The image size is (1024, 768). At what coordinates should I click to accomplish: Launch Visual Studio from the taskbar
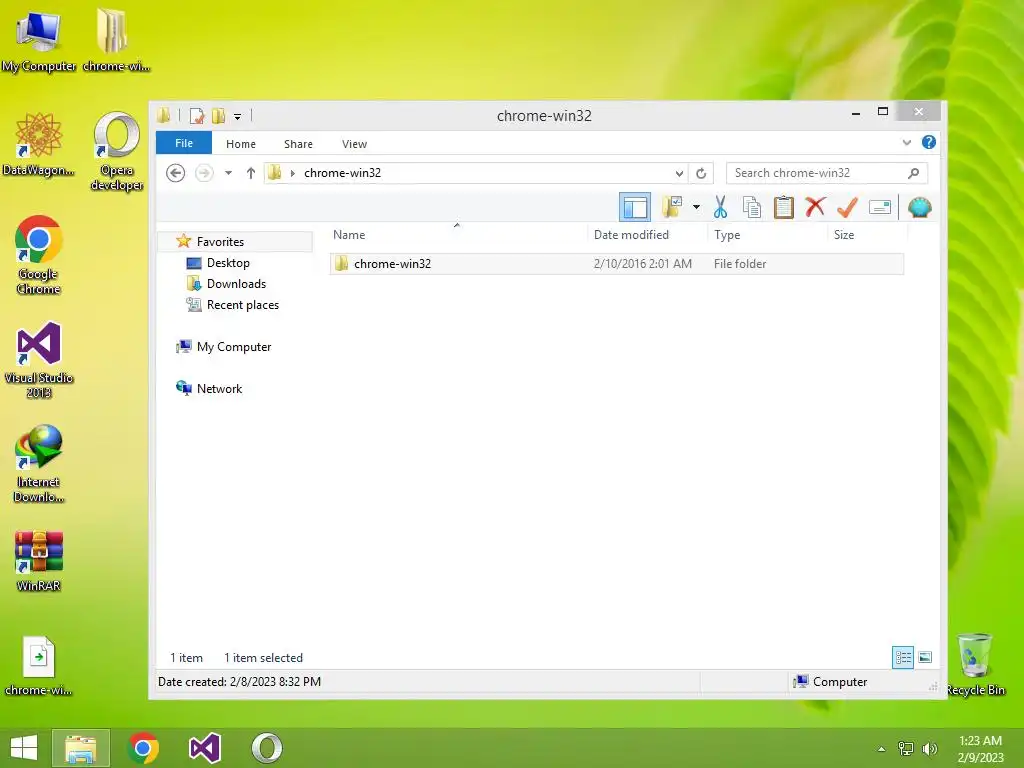pyautogui.click(x=204, y=748)
